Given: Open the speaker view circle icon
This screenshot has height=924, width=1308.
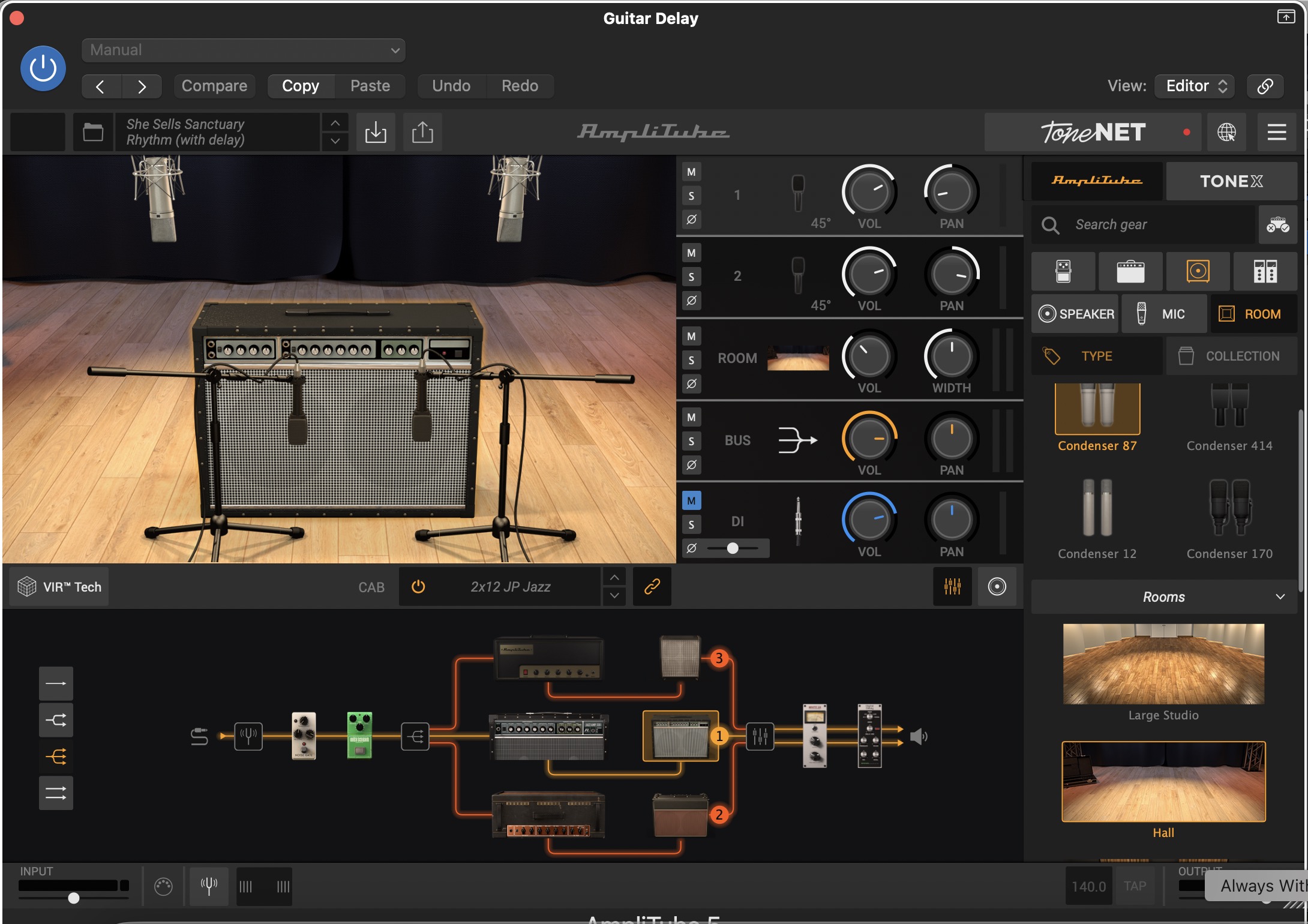Looking at the screenshot, I should coord(997,587).
